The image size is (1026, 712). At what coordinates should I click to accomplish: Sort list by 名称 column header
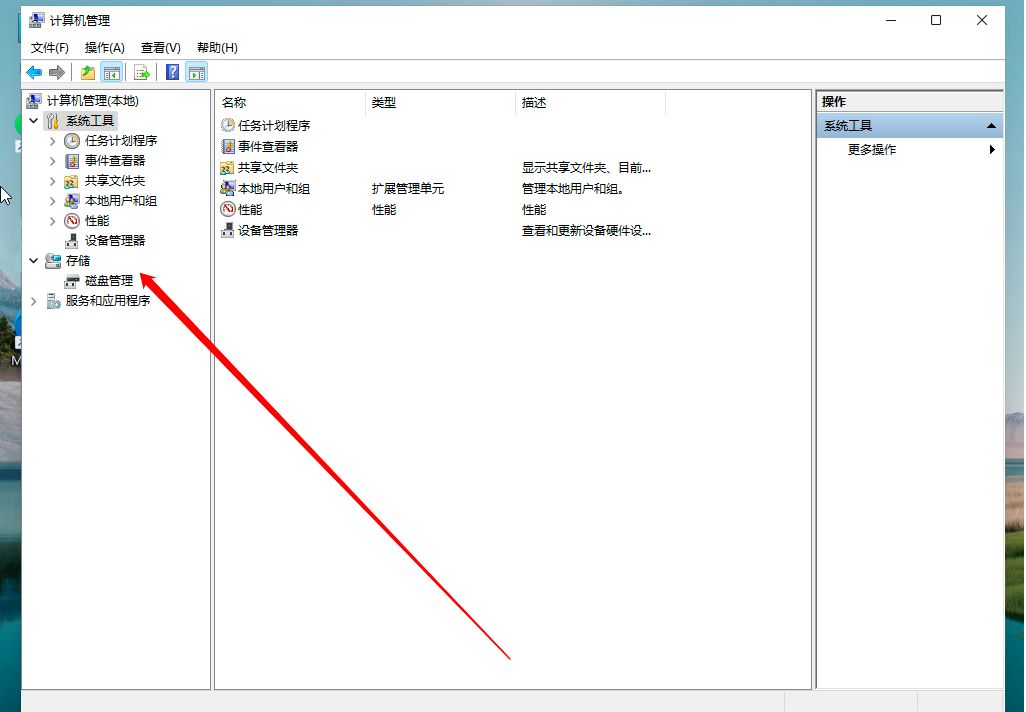click(x=291, y=103)
